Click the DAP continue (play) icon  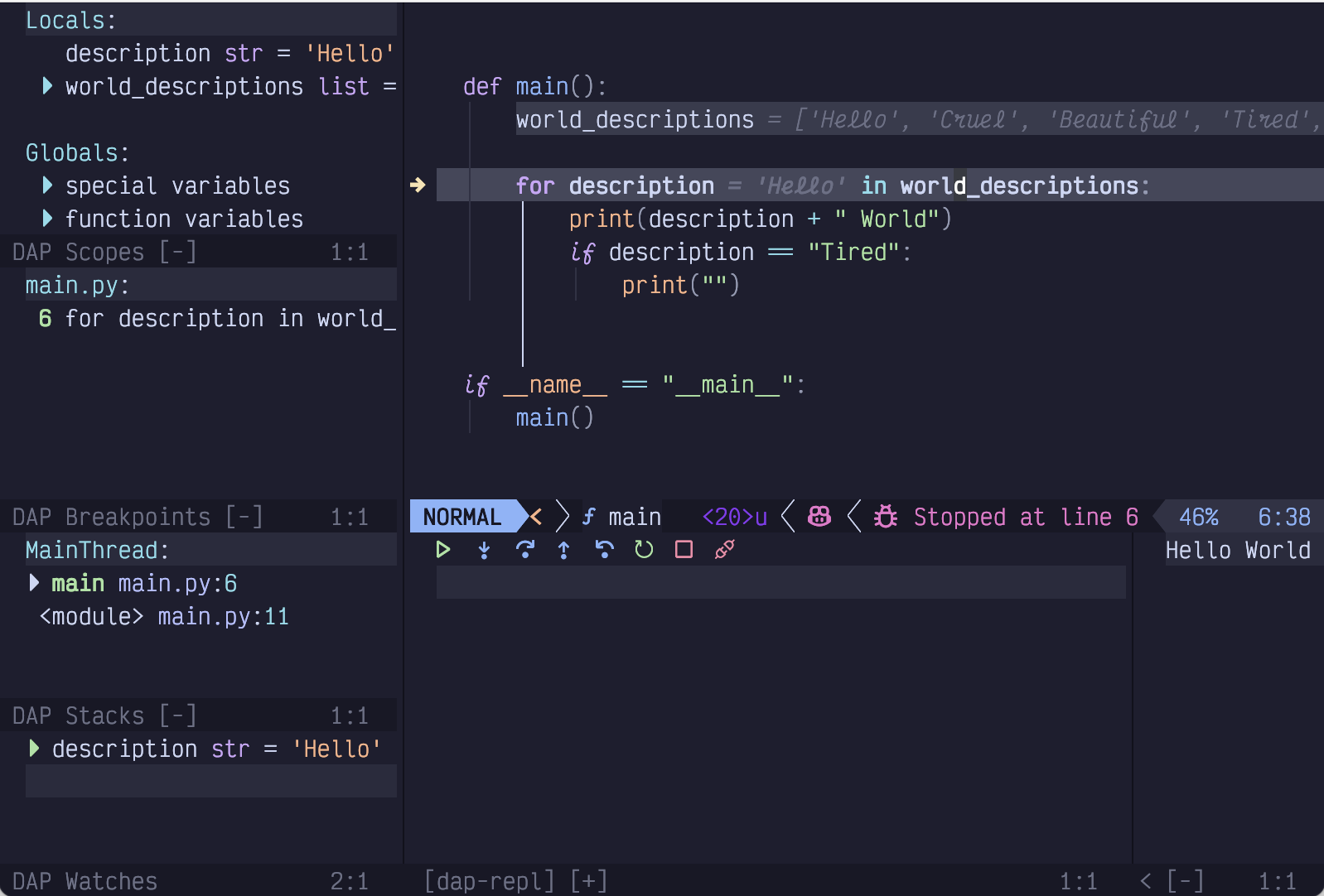point(443,550)
